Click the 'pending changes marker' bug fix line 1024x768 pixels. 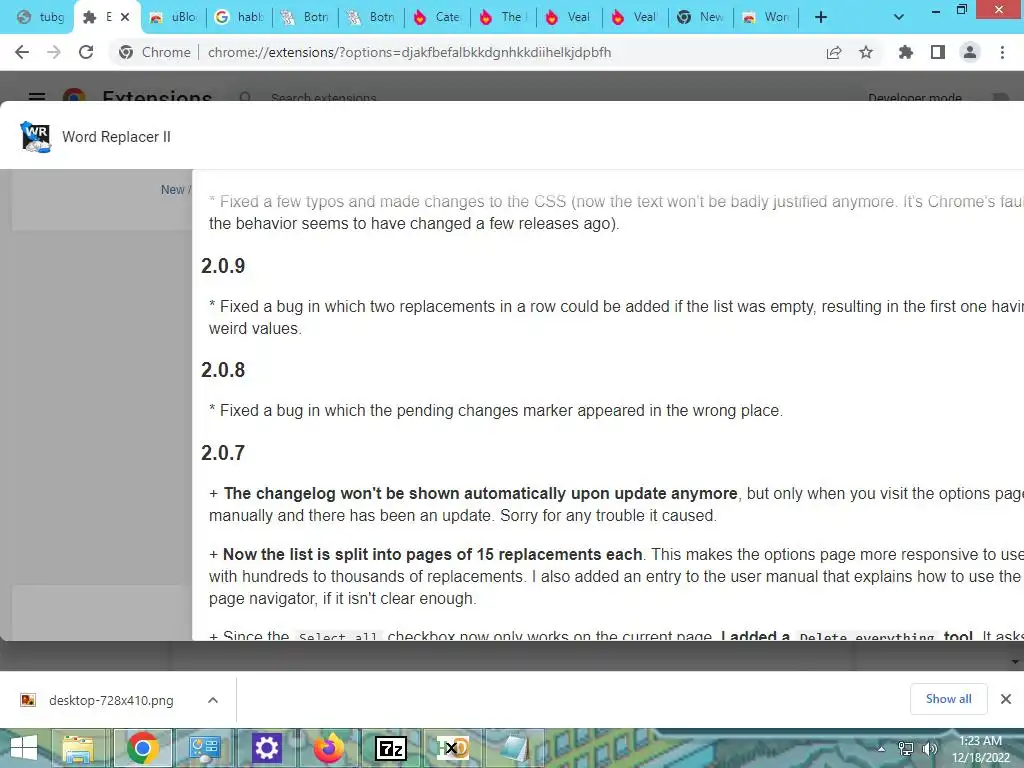496,410
